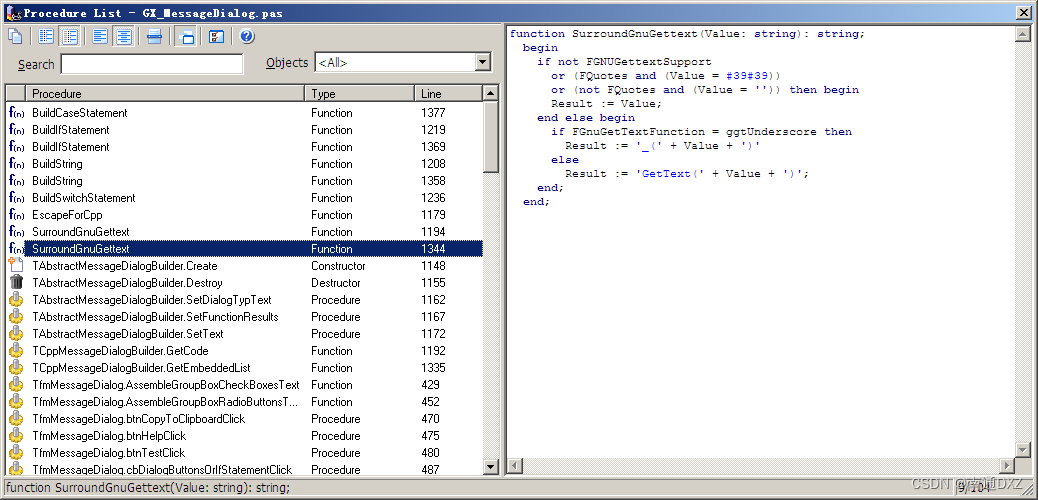The image size is (1038, 500).
Task: Select the EscapeForCpp procedure name
Action: click(x=68, y=215)
